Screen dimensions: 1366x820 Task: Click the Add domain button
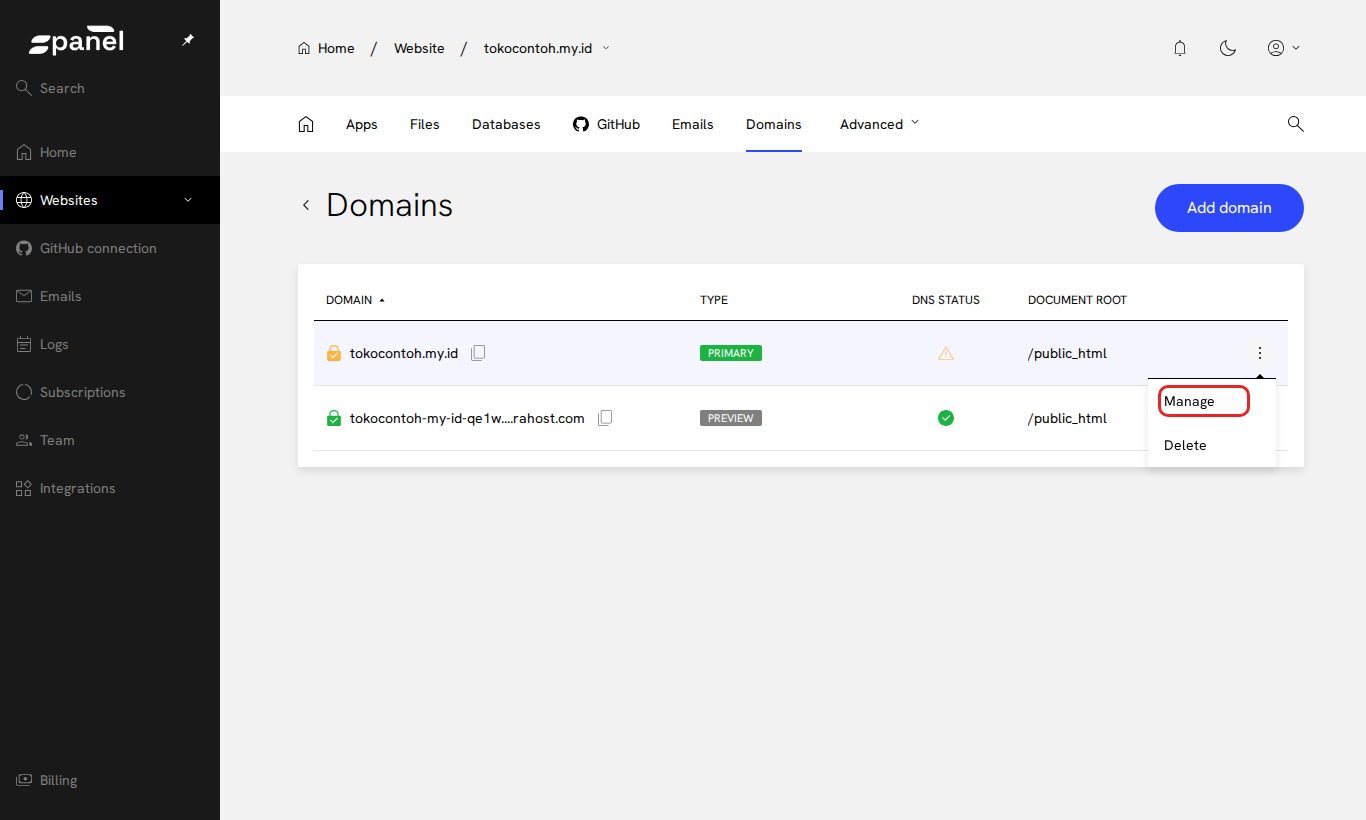click(1229, 208)
